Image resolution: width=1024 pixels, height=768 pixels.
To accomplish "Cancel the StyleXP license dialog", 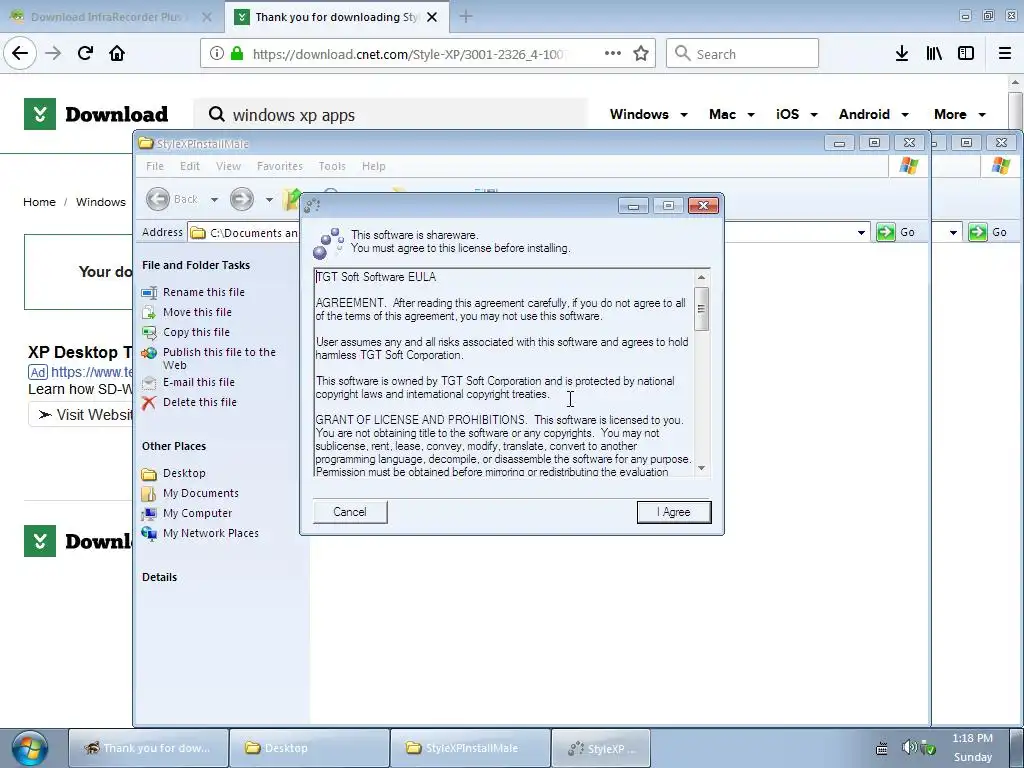I will coord(350,512).
